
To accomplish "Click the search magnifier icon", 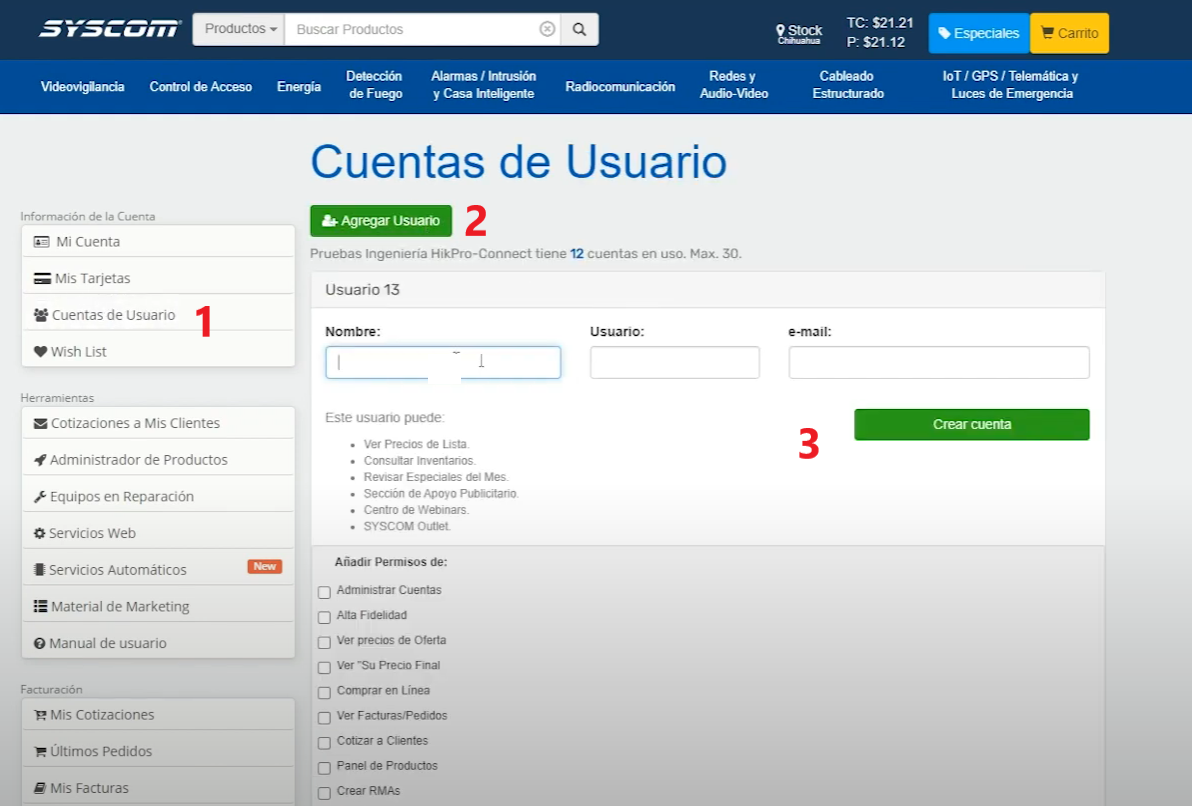I will (579, 30).
